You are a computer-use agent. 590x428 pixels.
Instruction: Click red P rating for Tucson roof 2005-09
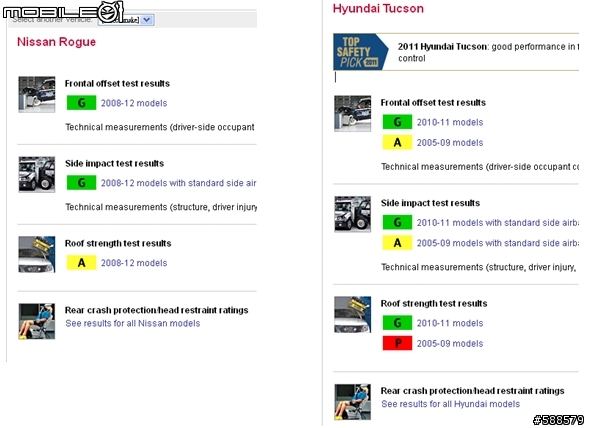click(x=397, y=343)
